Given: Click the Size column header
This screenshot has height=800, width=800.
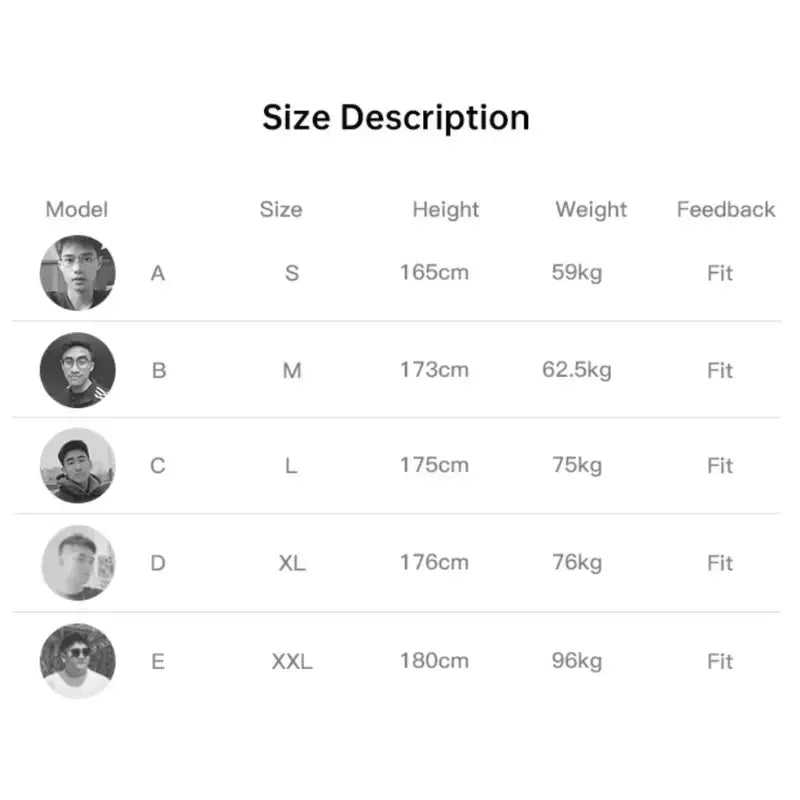Looking at the screenshot, I should [x=281, y=210].
